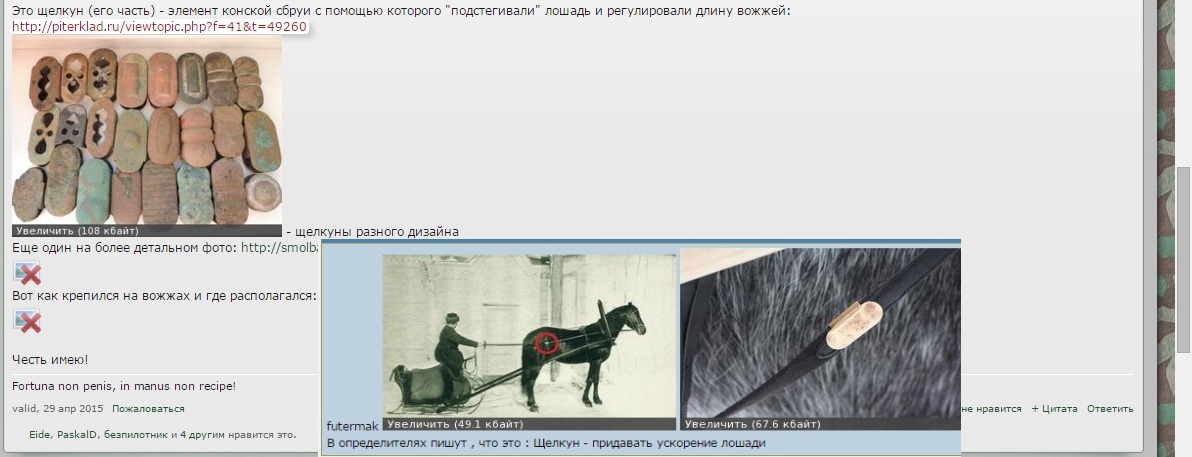Open the smolb... link after 'более детальном фото'
The image size is (1192, 457).
(x=280, y=248)
